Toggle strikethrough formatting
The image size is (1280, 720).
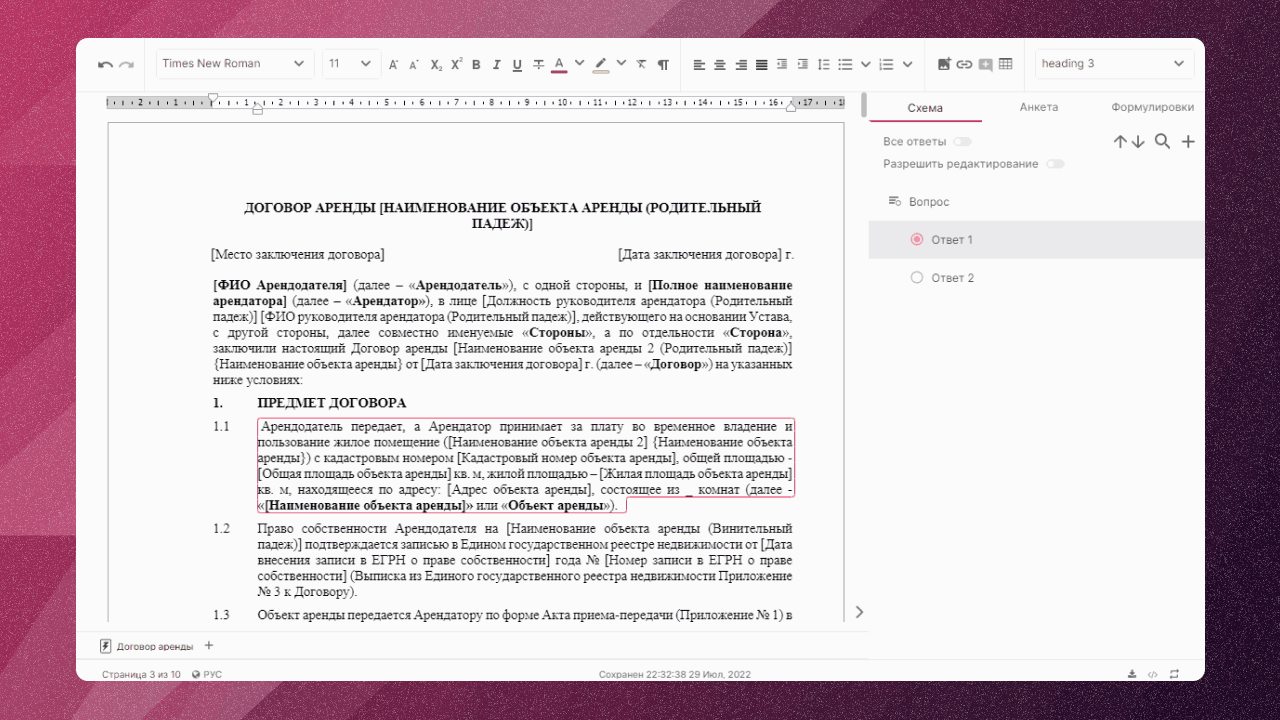pos(538,65)
